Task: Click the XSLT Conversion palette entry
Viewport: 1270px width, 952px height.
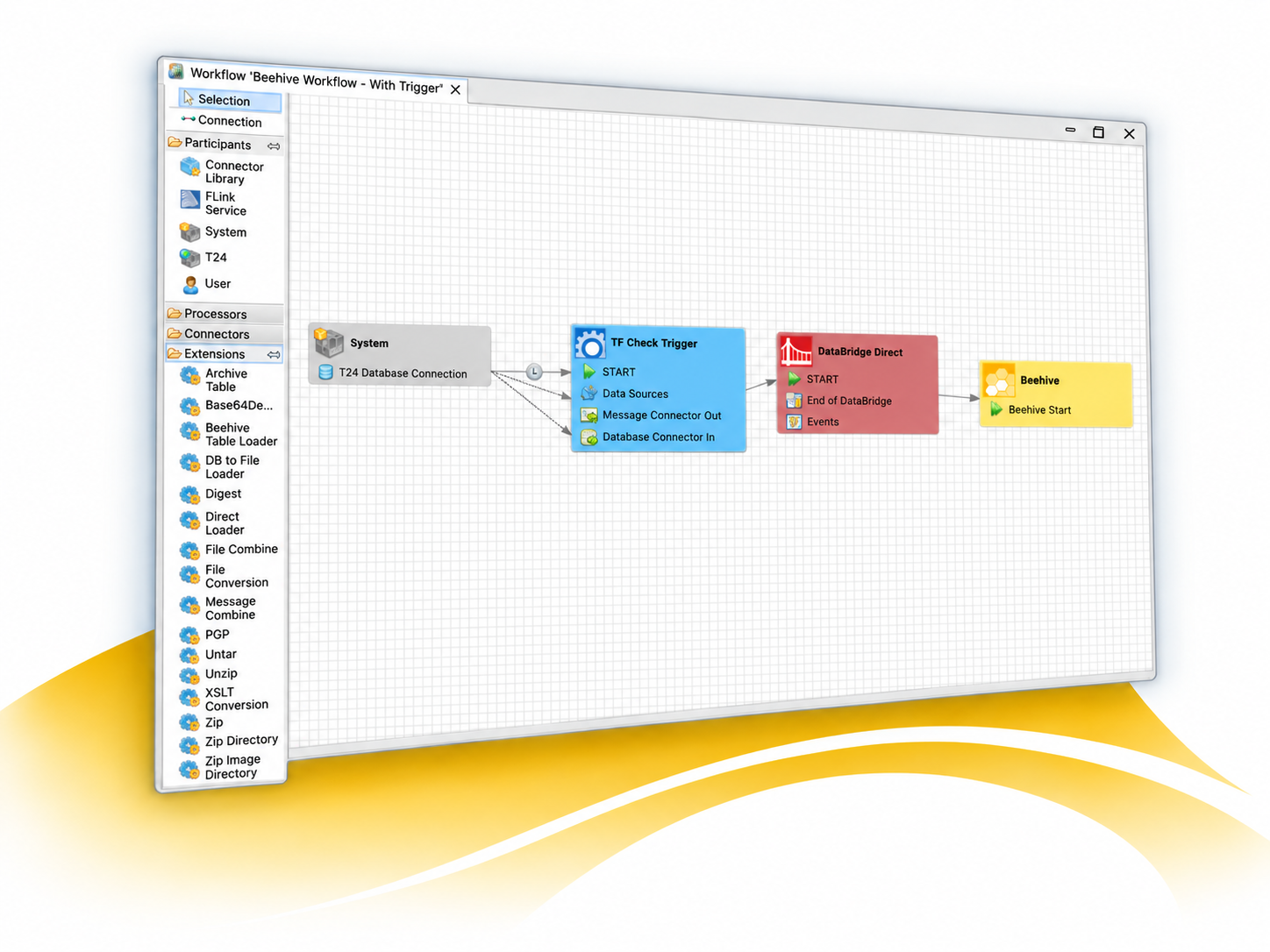Action: click(225, 699)
